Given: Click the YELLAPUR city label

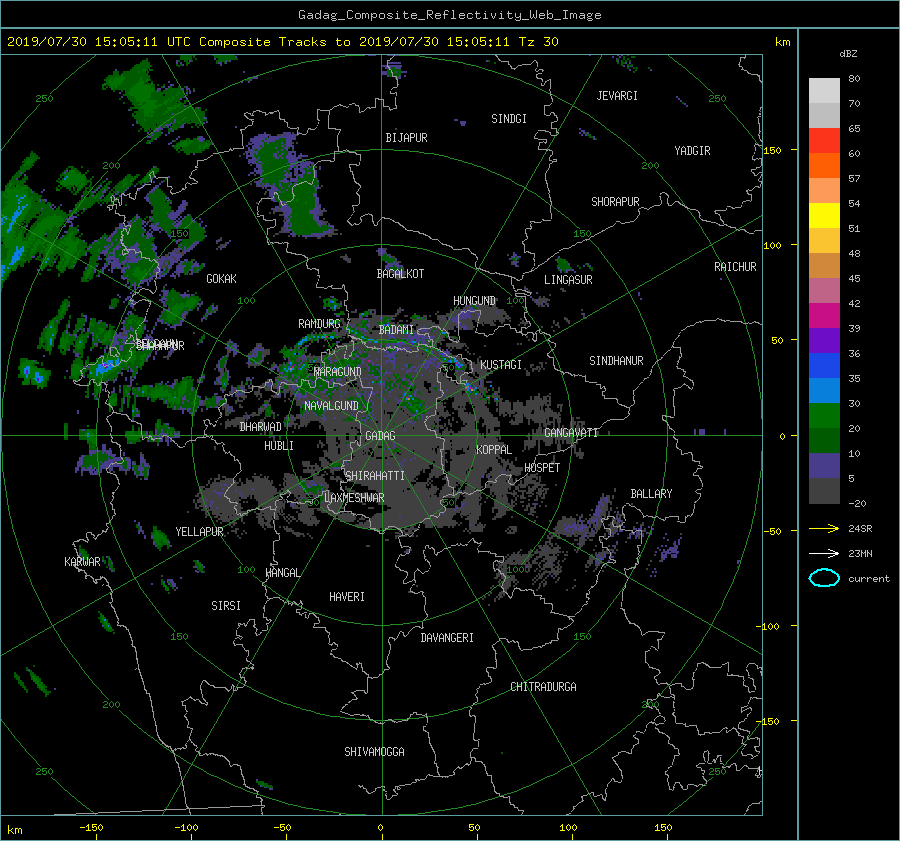Looking at the screenshot, I should click(199, 532).
